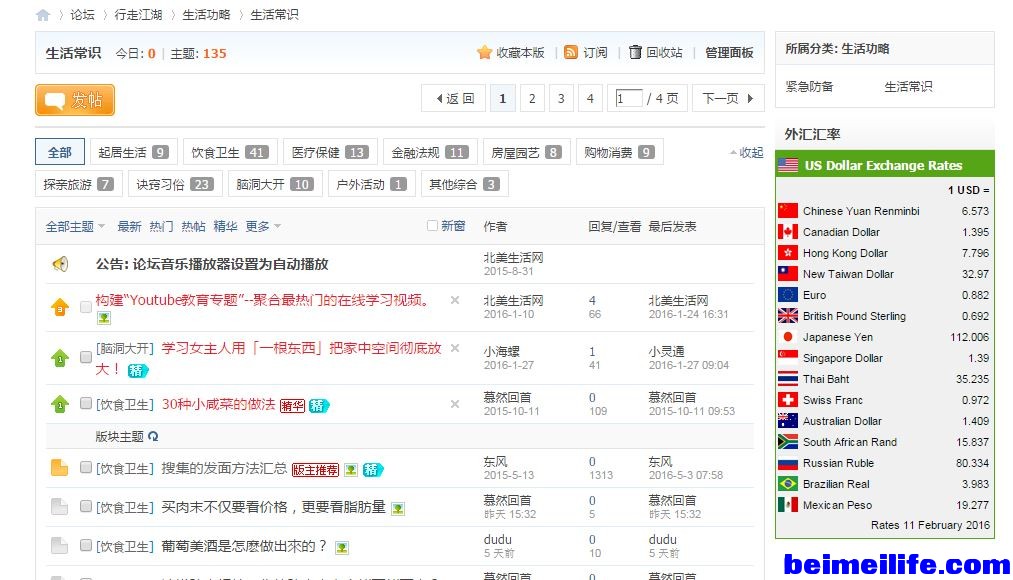This screenshot has width=1013, height=580.
Task: Select the 饮食卫生 category tab
Action: click(x=230, y=152)
